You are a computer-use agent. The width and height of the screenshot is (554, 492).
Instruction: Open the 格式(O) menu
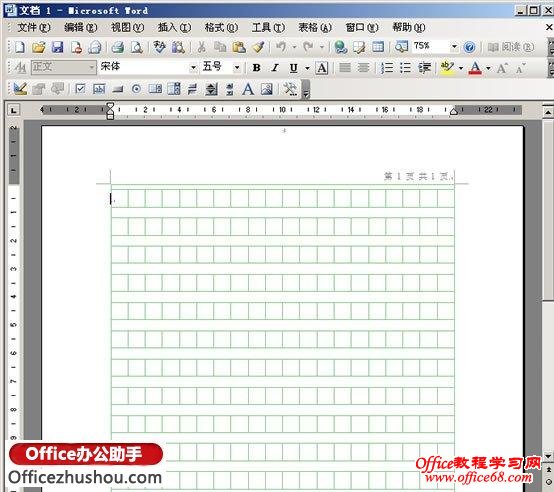[221, 27]
